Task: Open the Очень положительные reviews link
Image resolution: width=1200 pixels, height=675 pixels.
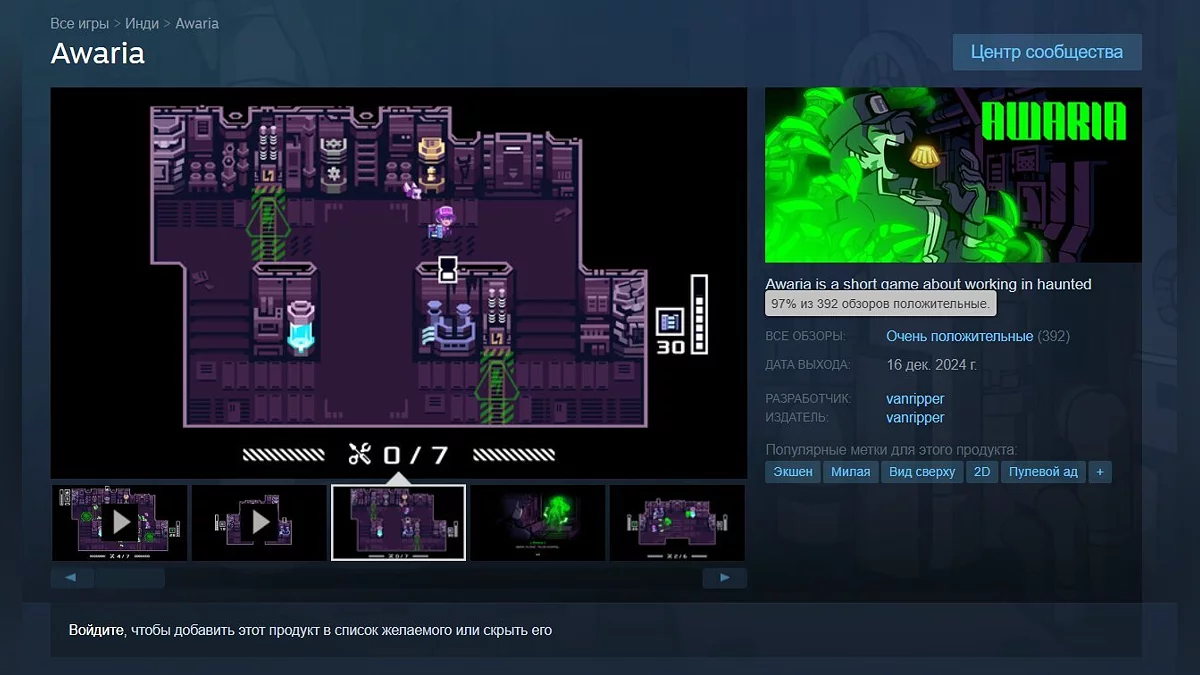Action: [x=959, y=336]
